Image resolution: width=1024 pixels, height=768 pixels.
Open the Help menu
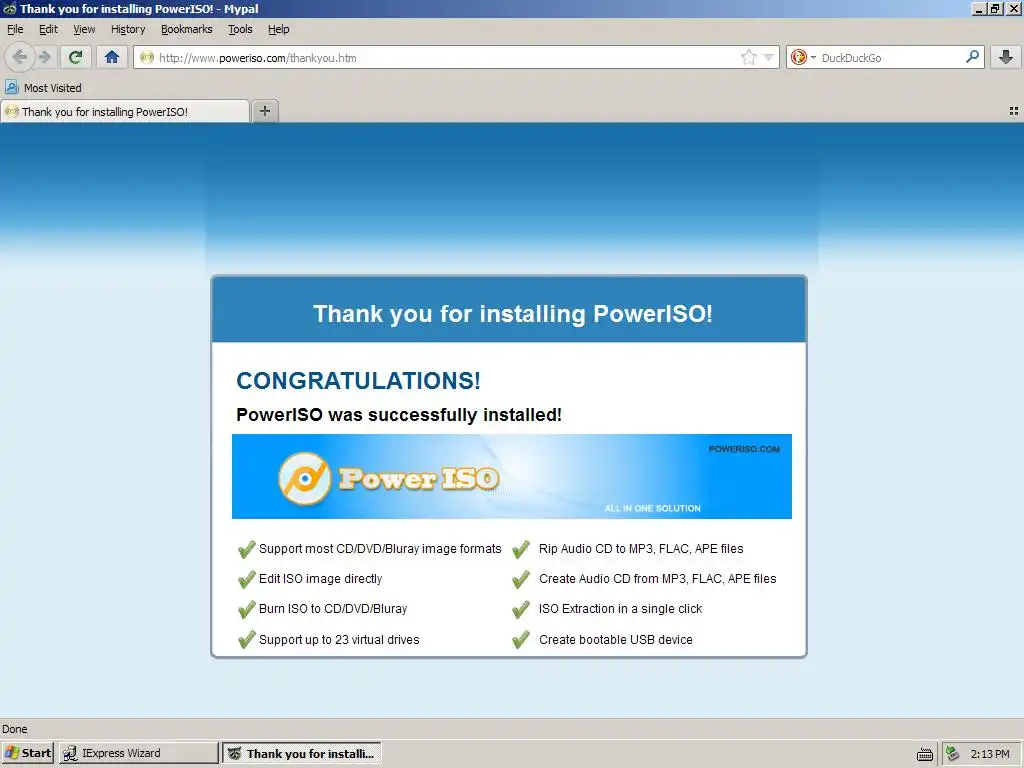[278, 29]
